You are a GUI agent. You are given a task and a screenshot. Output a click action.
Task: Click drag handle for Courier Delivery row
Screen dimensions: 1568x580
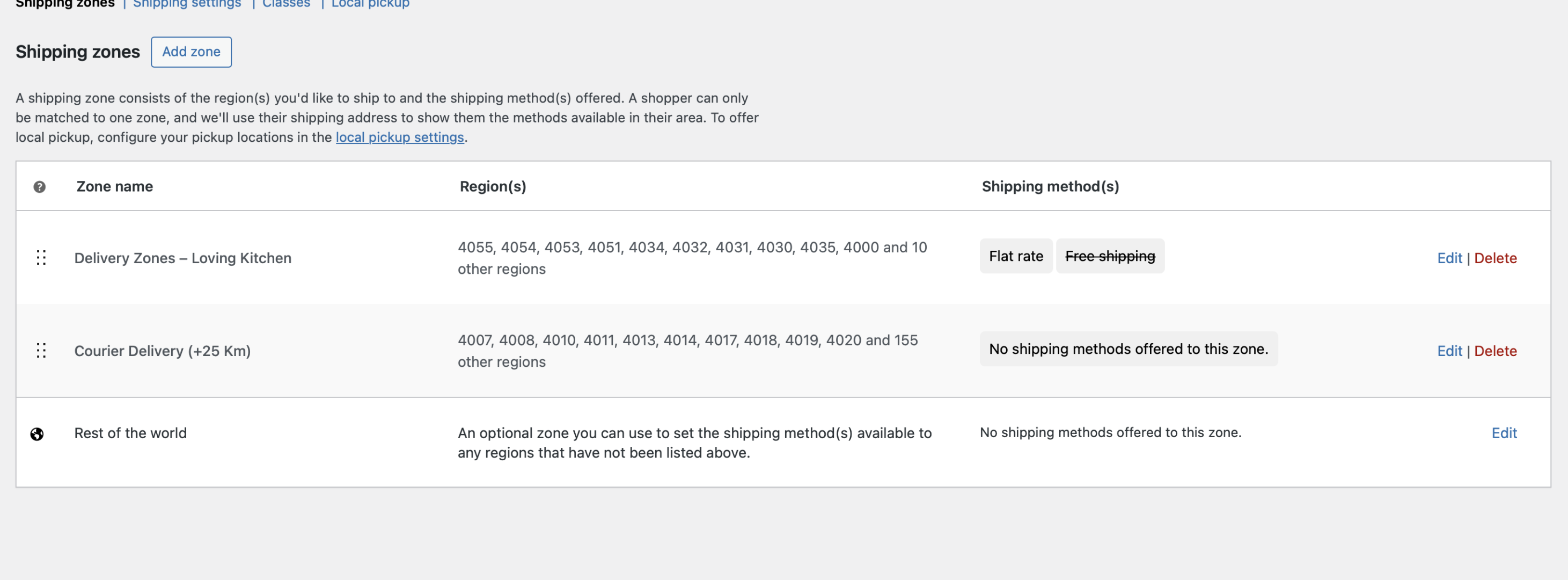41,350
